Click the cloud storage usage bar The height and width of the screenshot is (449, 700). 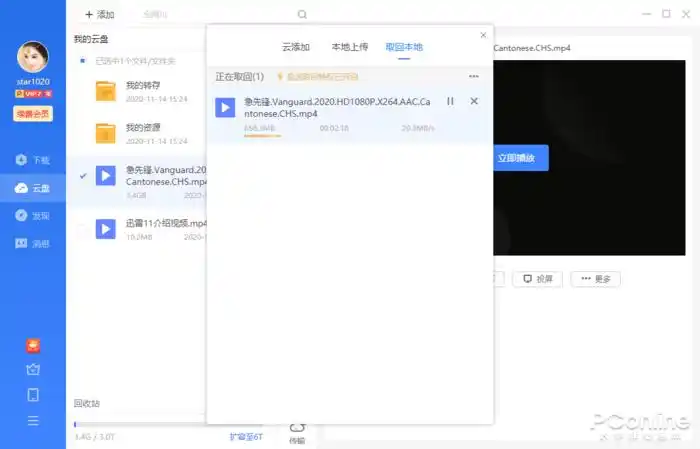[x=139, y=424]
